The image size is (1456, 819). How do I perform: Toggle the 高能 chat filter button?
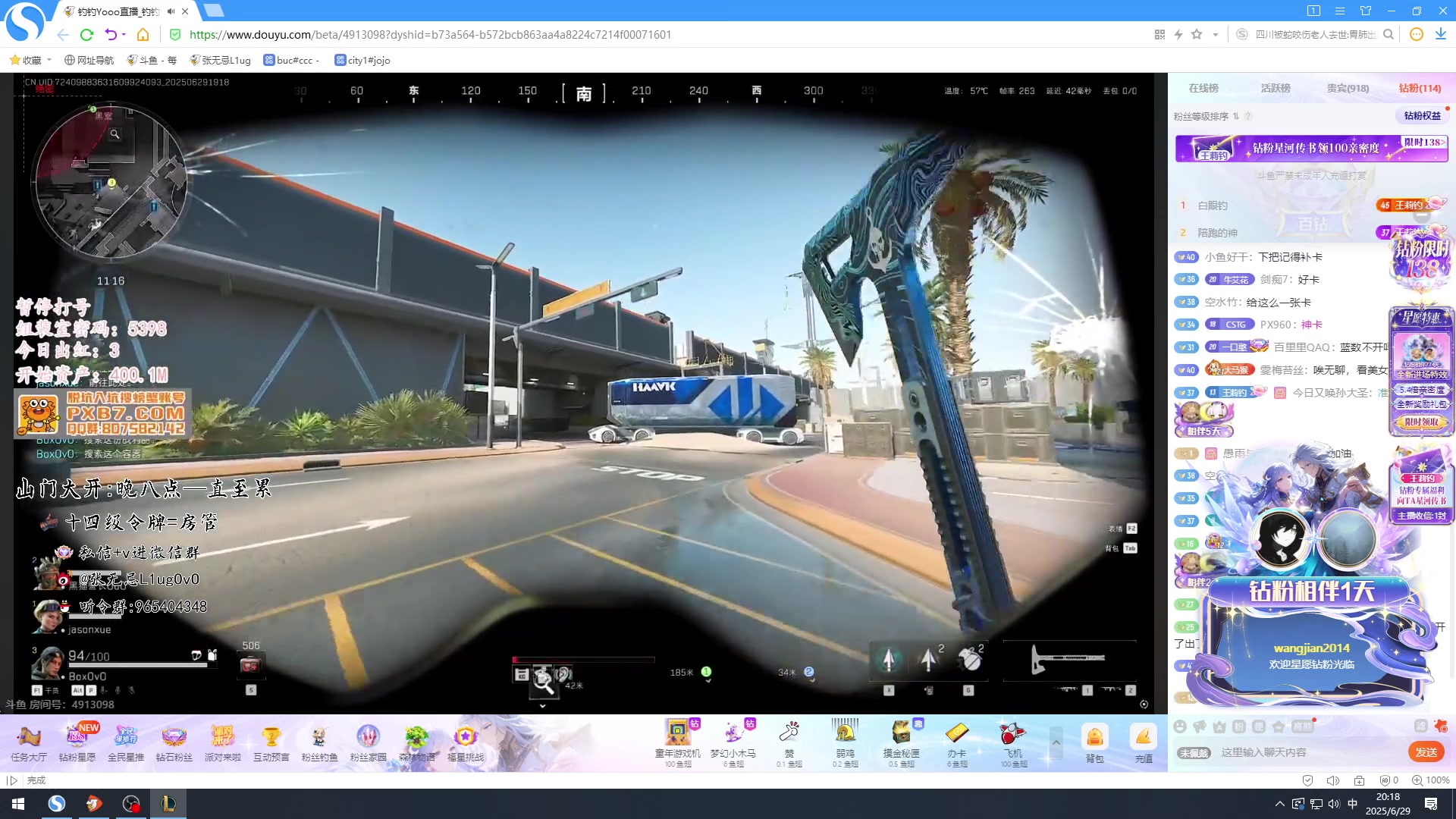click(x=1303, y=726)
